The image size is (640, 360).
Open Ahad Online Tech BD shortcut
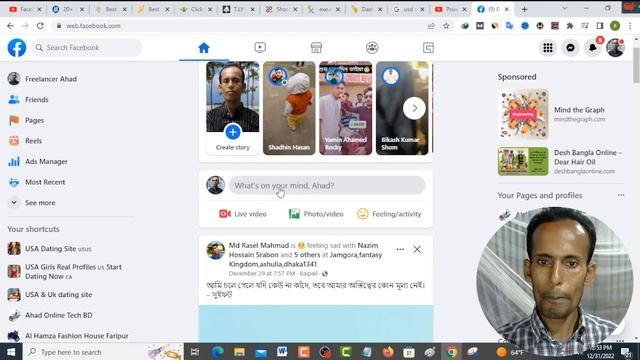click(x=58, y=315)
